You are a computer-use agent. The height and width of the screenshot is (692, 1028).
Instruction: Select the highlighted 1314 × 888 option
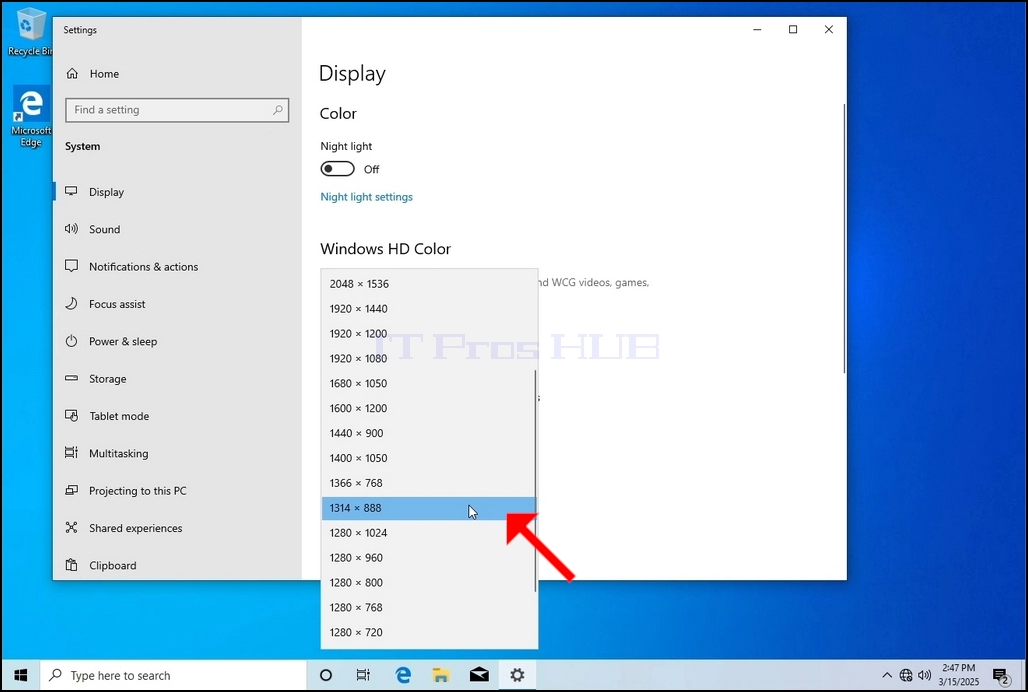(429, 508)
